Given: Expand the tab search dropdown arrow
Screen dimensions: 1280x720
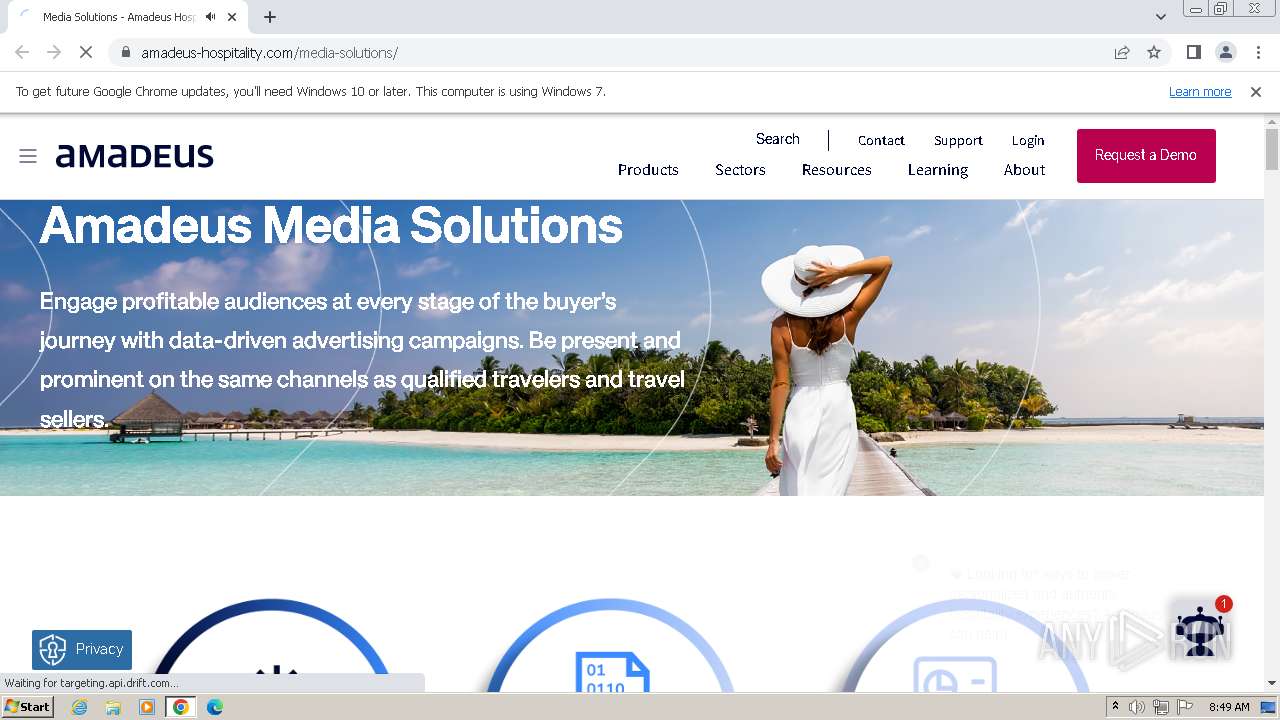Looking at the screenshot, I should point(1161,17).
